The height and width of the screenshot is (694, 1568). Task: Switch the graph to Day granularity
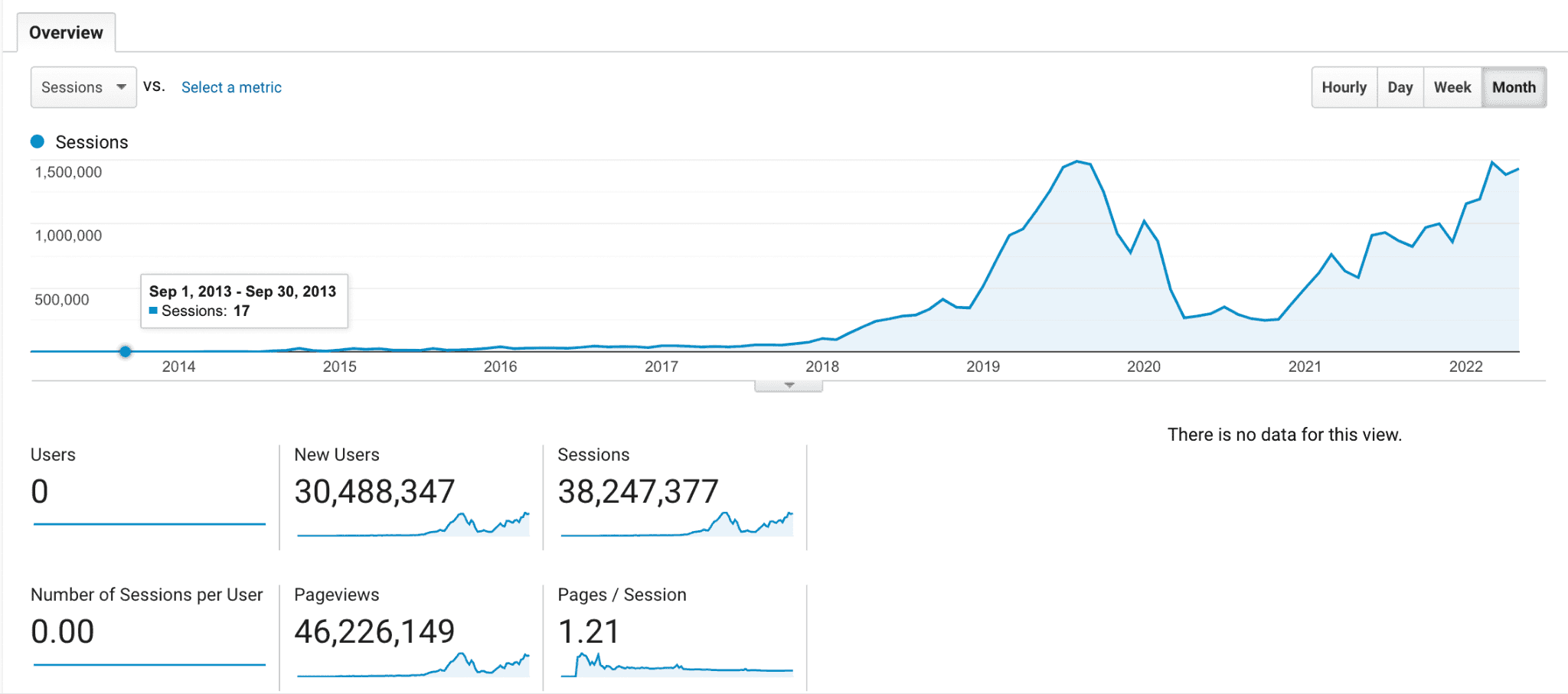click(1400, 86)
